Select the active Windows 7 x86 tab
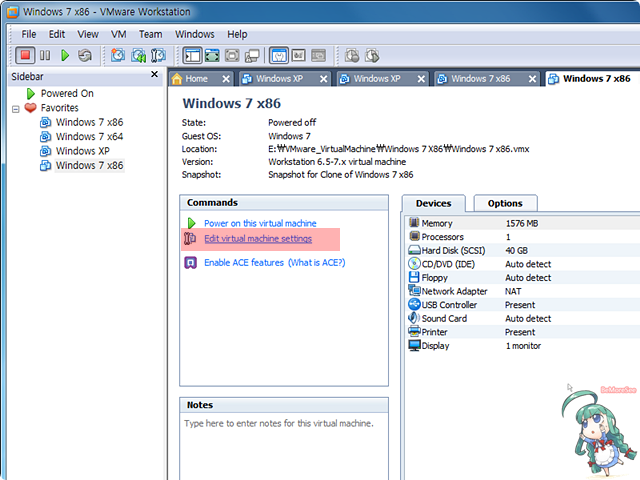The image size is (640, 480). 593,79
